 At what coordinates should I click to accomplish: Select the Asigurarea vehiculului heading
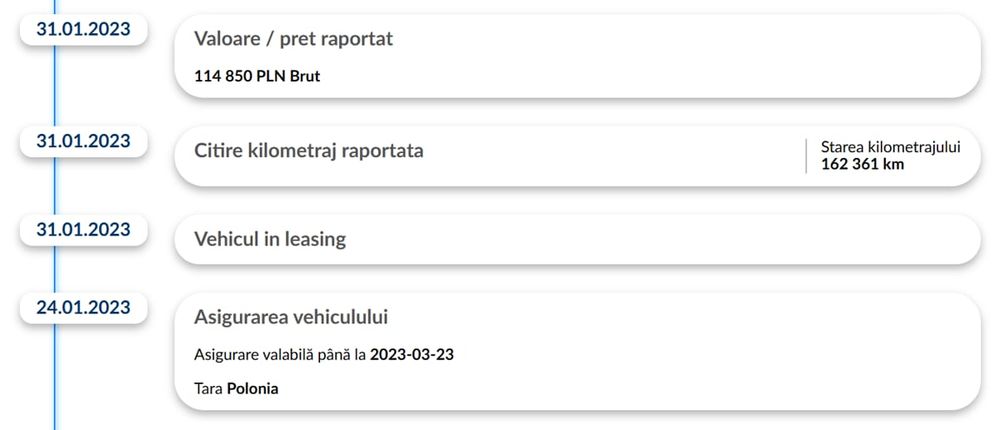point(291,317)
